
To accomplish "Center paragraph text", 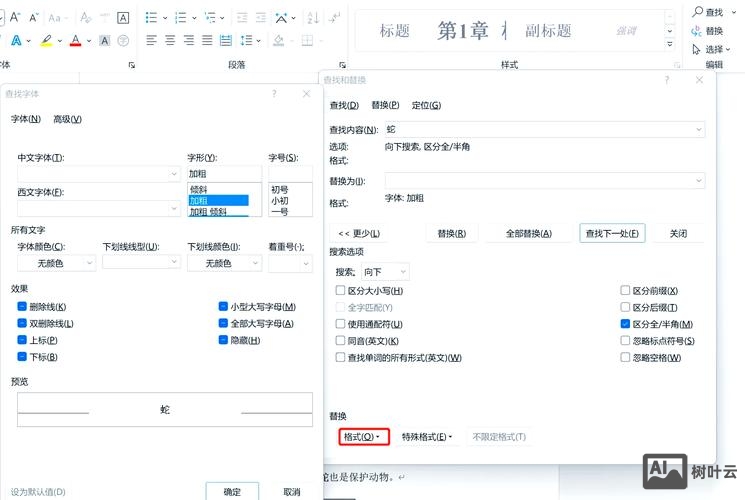I will pos(170,40).
